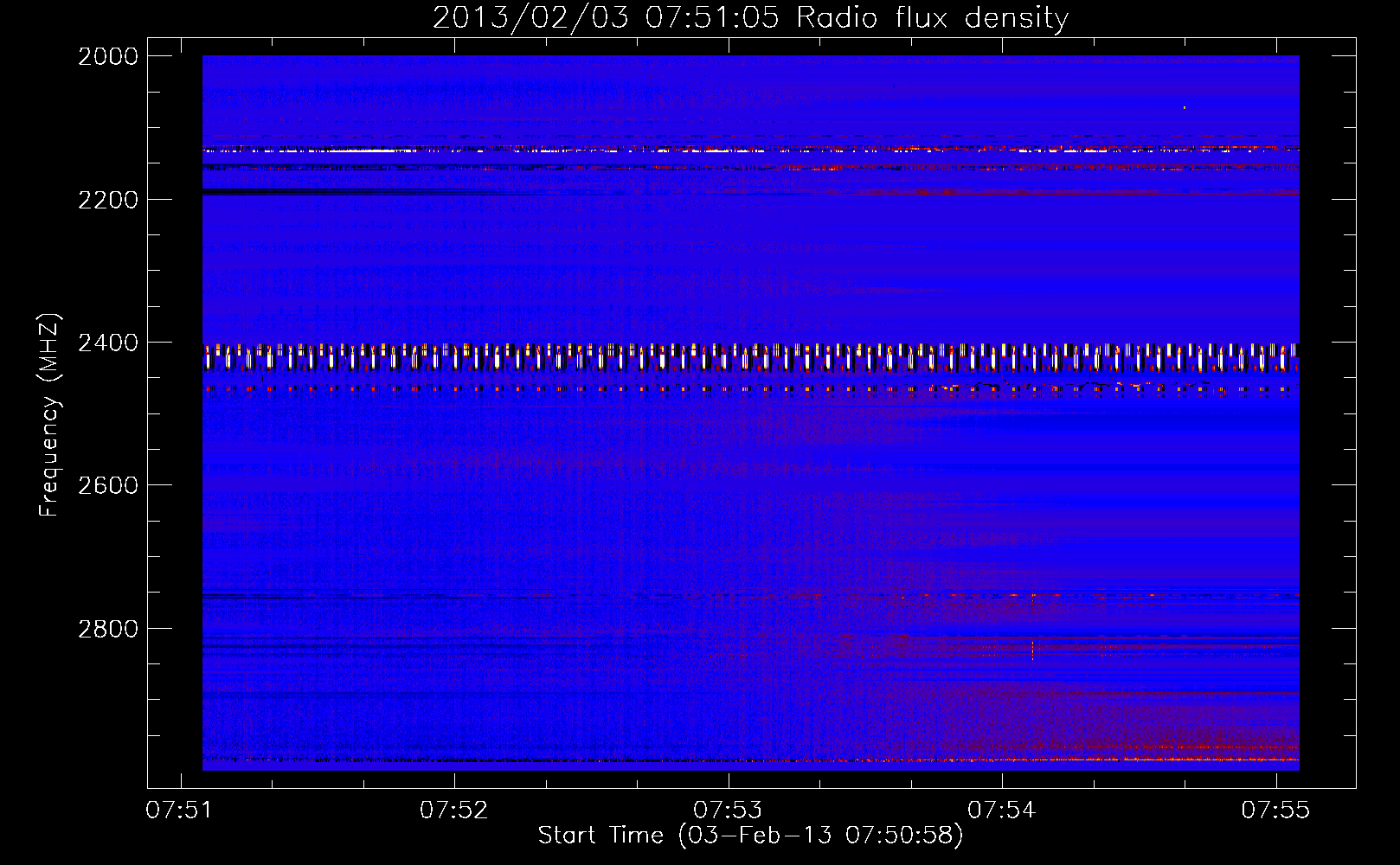Click the 07:53 time tick label
Screen dimensions: 1400x865
coord(729,811)
